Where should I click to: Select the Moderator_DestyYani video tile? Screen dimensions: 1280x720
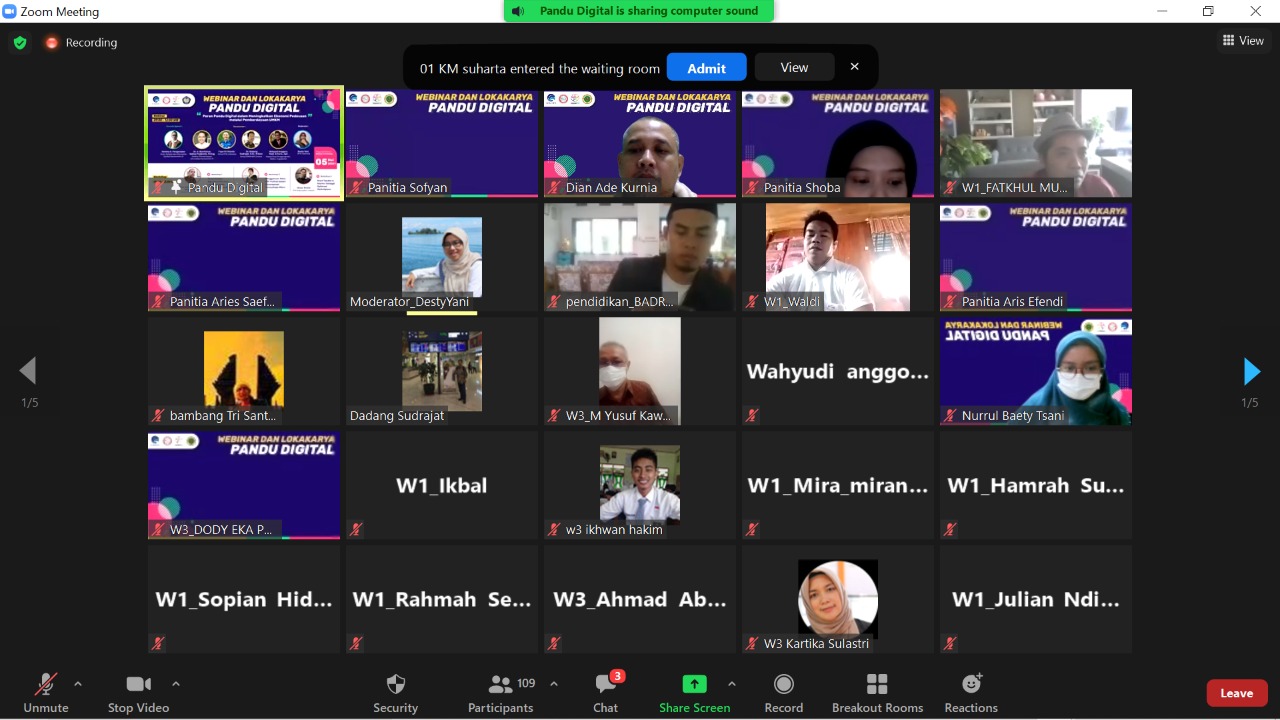(441, 257)
